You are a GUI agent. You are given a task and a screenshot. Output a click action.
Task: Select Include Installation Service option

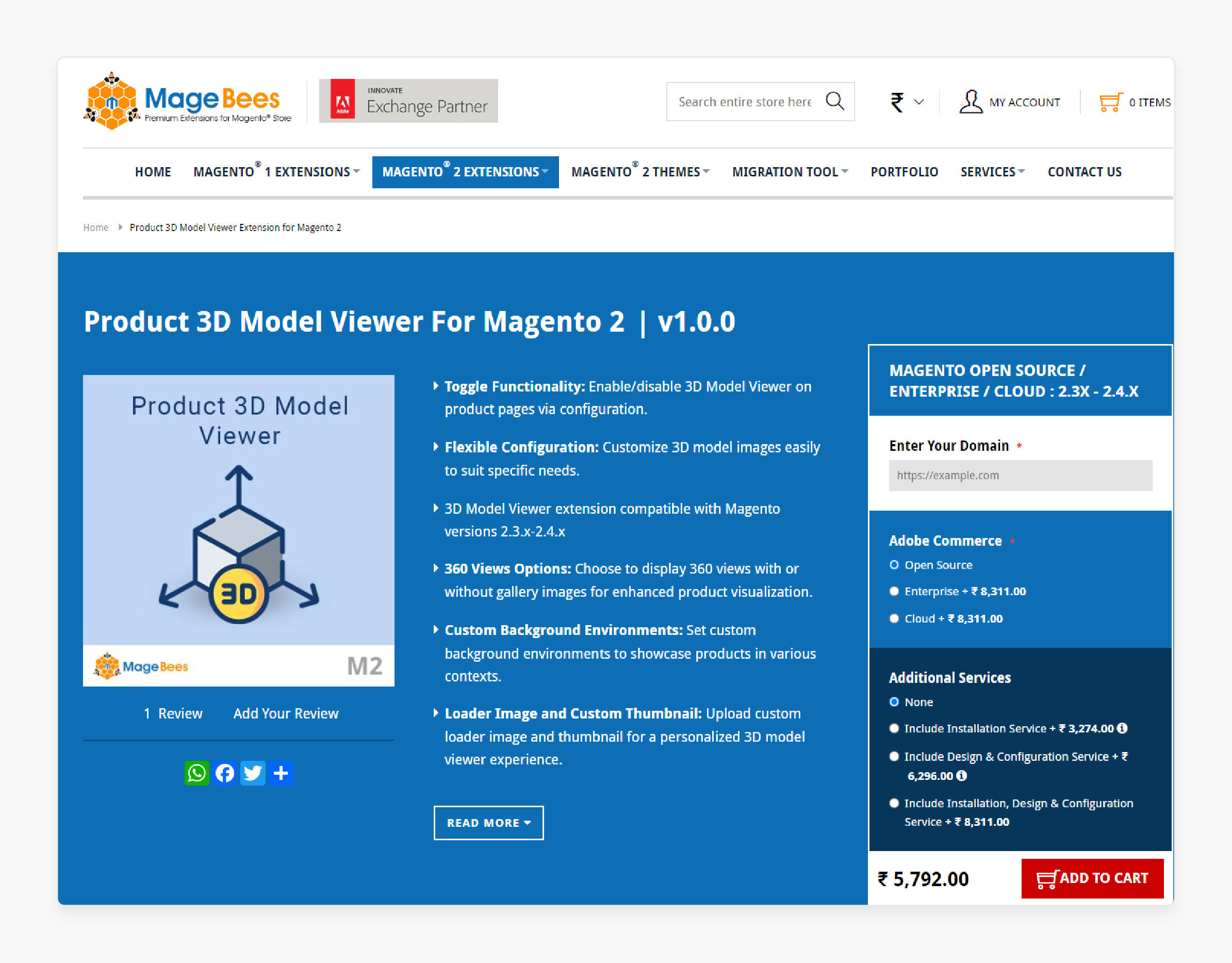894,728
